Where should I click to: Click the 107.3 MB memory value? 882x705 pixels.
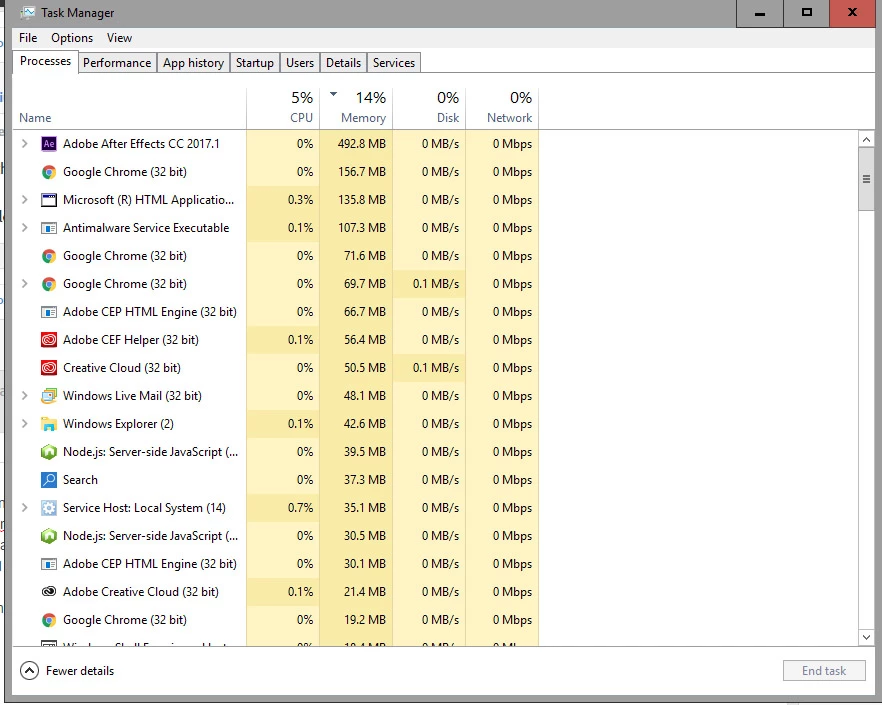coord(362,228)
